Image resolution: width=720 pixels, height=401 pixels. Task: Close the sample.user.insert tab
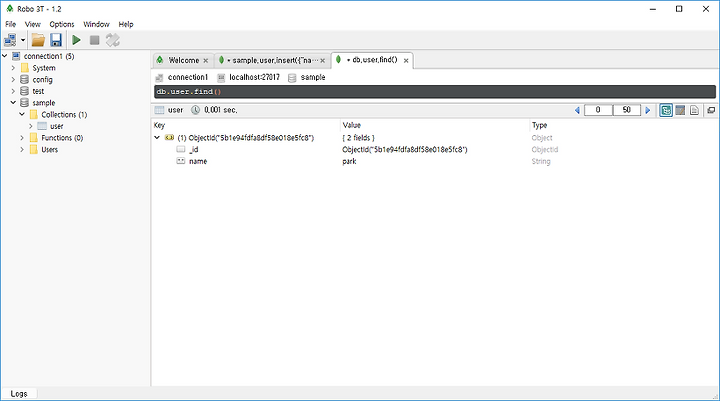click(323, 61)
